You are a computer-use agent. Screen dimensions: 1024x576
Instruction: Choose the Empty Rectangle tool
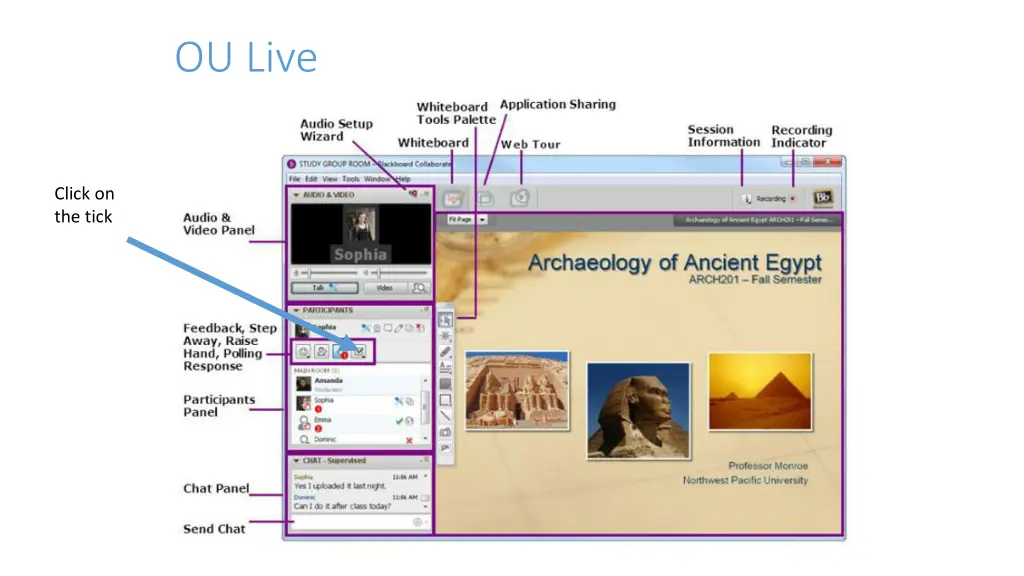click(445, 400)
